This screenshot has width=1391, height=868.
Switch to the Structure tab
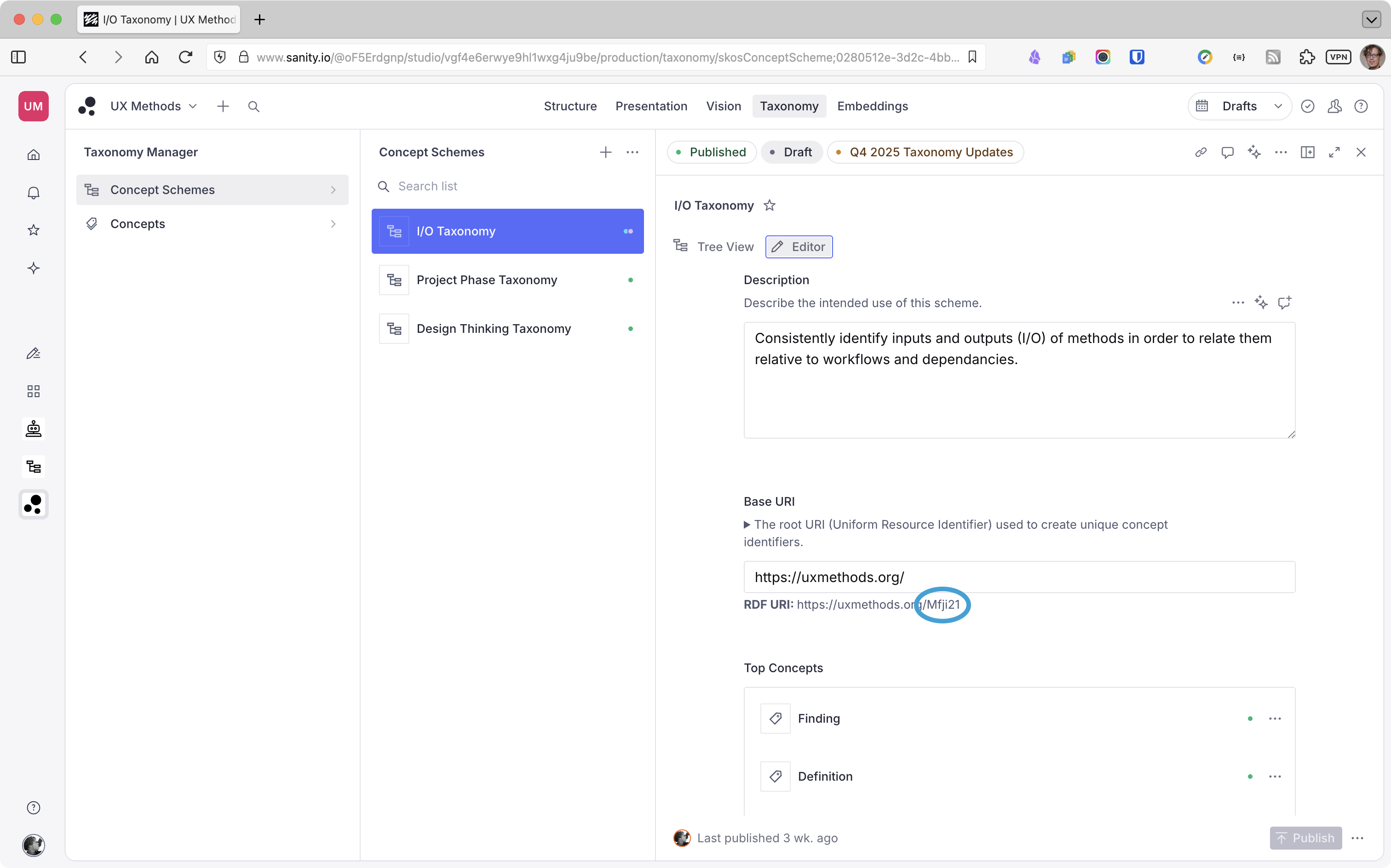[x=570, y=106]
